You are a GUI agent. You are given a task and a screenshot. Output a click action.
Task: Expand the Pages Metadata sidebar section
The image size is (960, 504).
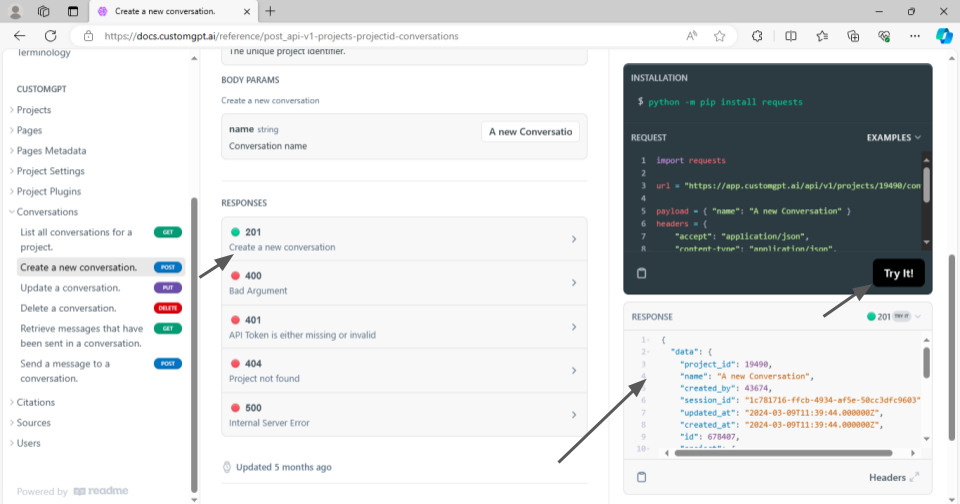coord(51,151)
